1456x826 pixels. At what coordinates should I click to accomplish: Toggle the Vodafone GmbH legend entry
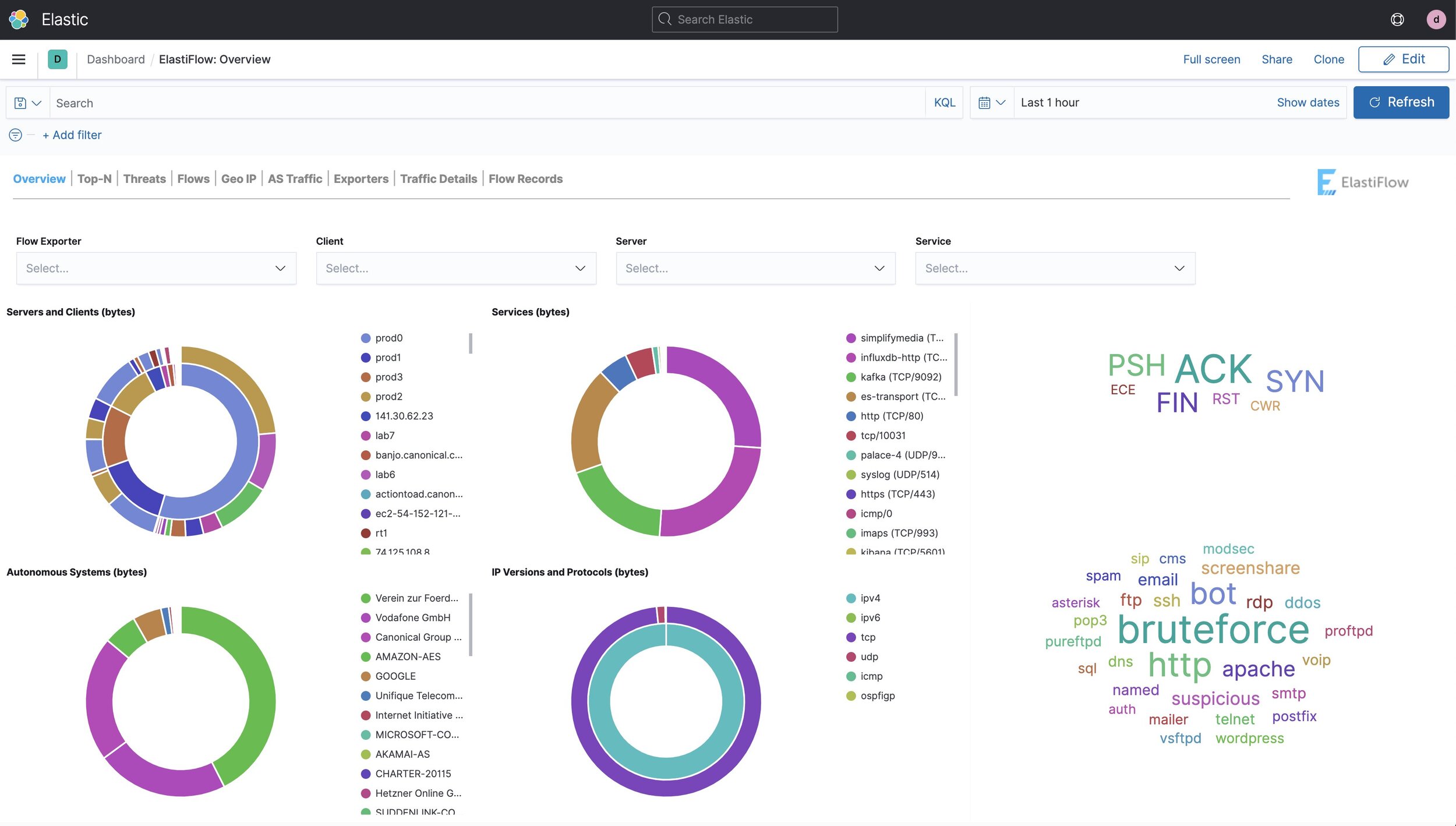[412, 617]
